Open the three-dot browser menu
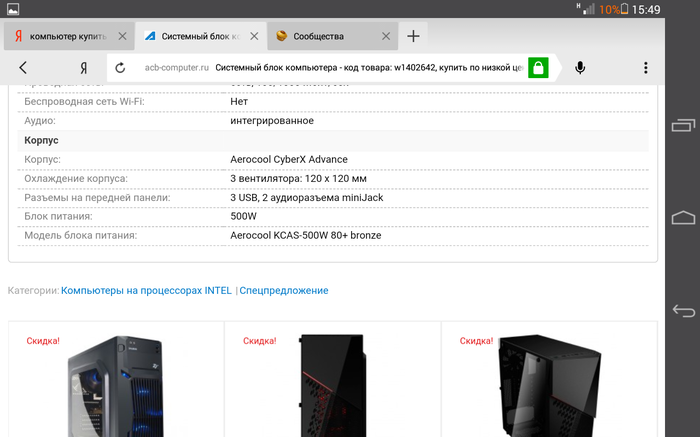The width and height of the screenshot is (700, 437). pyautogui.click(x=646, y=68)
